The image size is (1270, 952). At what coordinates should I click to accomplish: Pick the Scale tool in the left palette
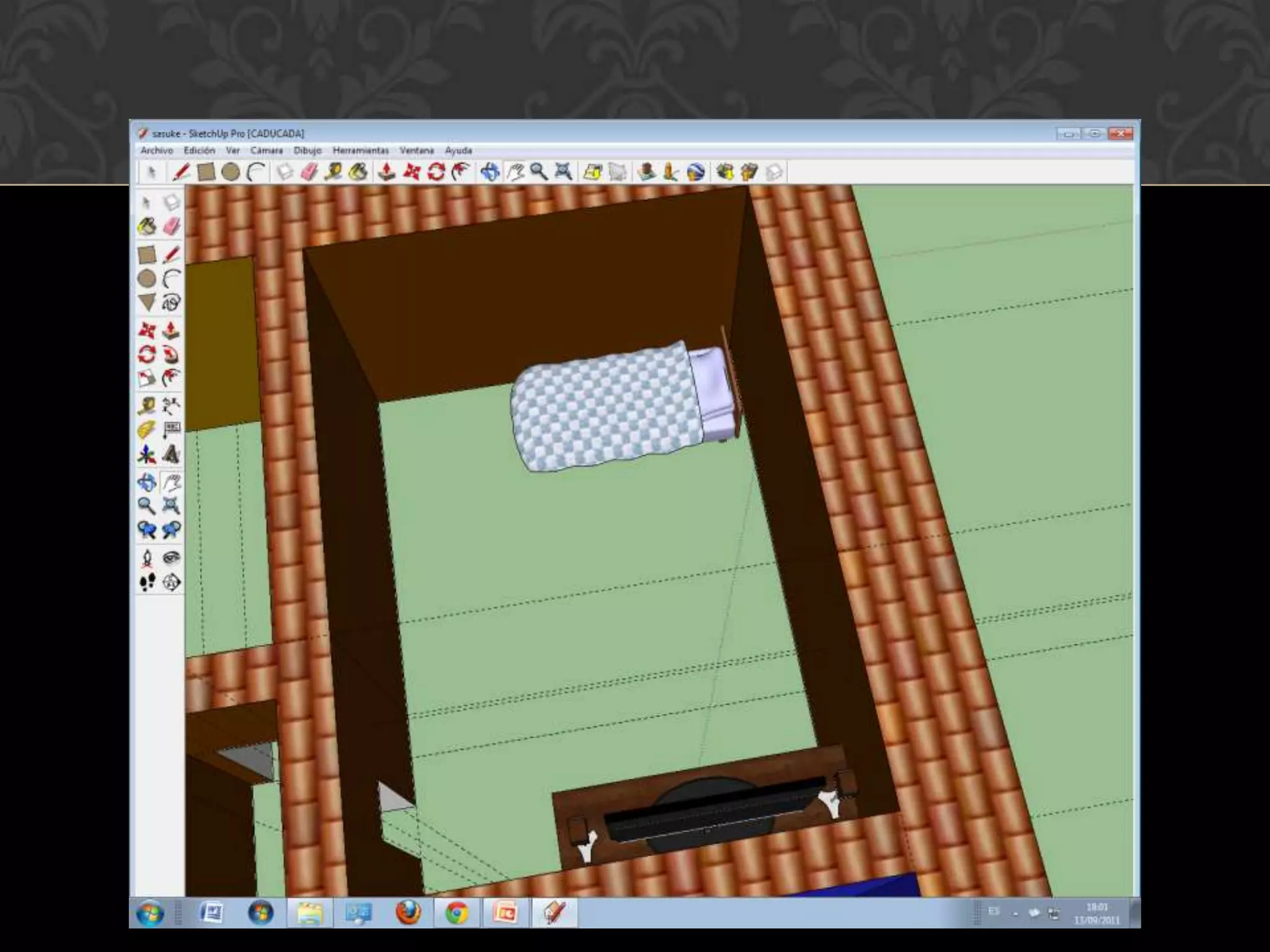(147, 378)
